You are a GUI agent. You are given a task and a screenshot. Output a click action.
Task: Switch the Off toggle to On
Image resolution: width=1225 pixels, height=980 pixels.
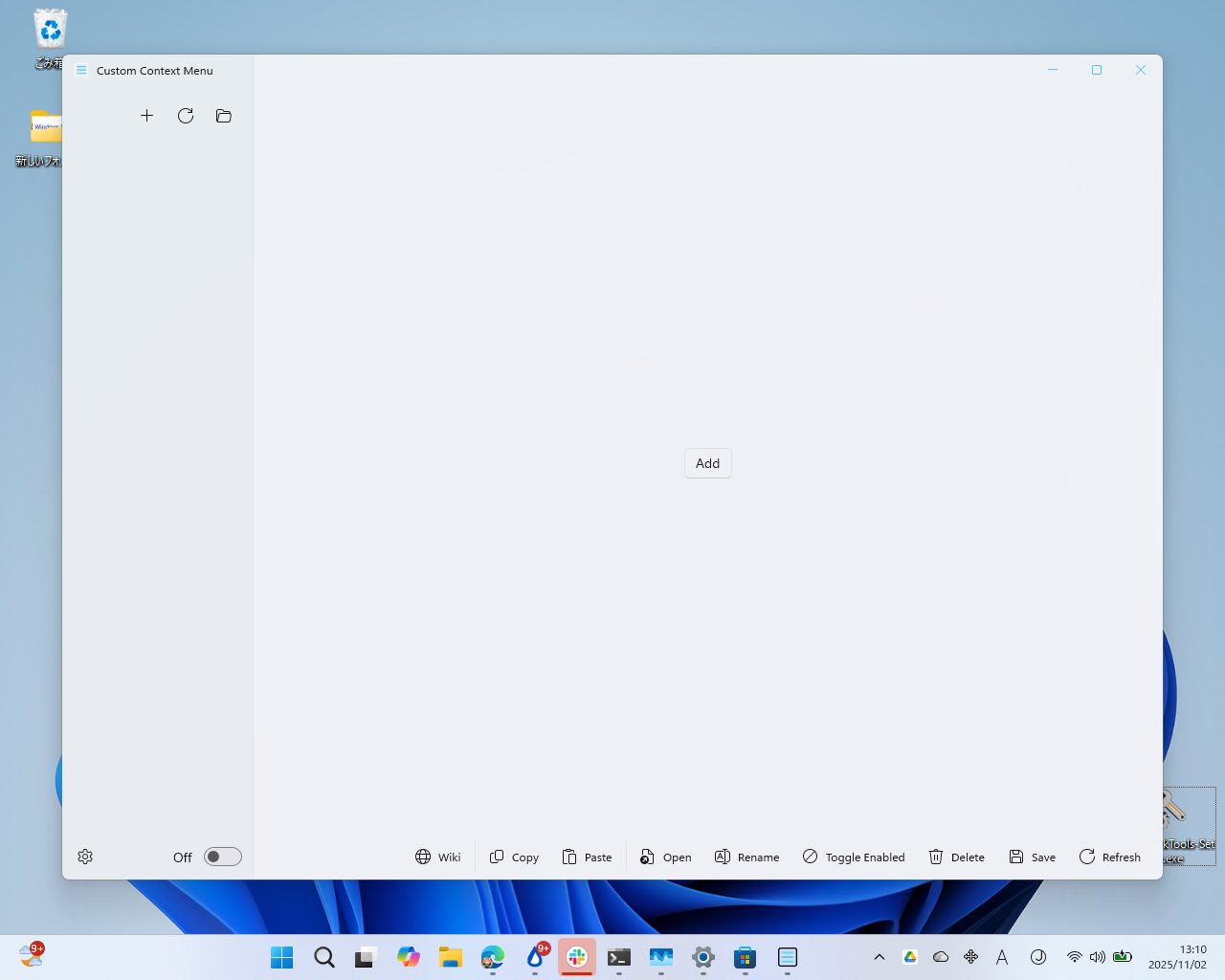(222, 857)
